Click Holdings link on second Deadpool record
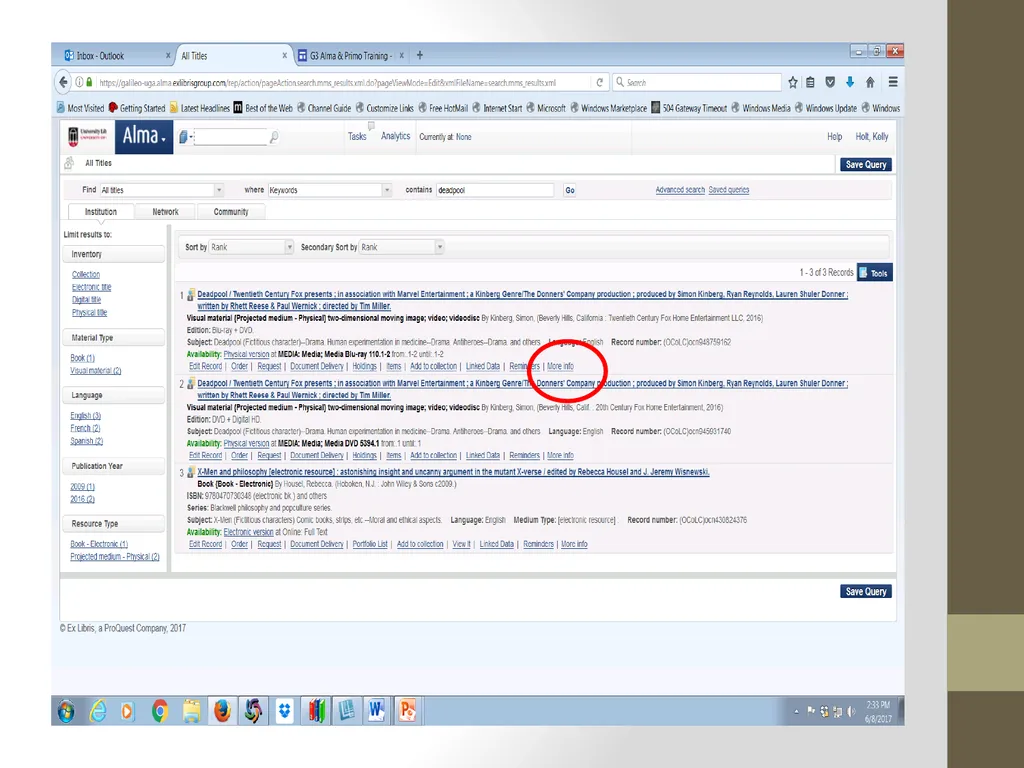 [364, 455]
